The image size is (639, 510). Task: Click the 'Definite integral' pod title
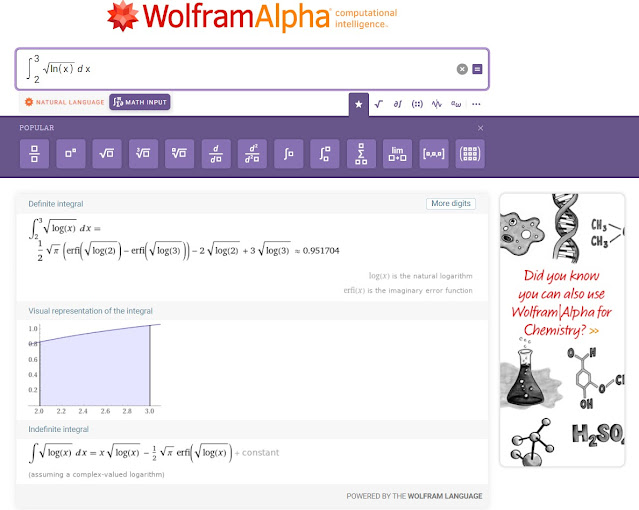coord(56,204)
